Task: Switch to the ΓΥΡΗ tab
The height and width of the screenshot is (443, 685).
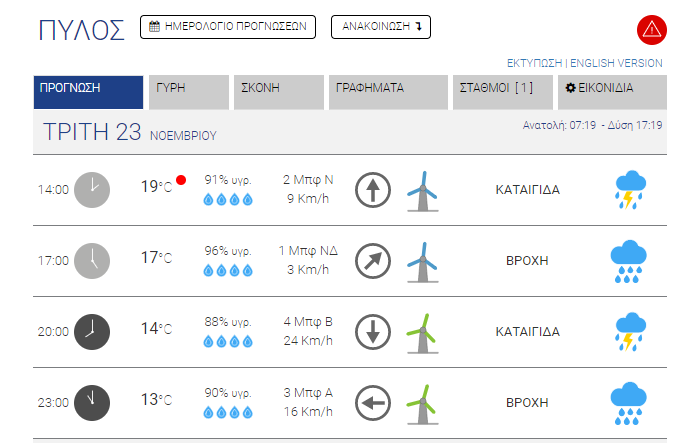Action: tap(189, 92)
